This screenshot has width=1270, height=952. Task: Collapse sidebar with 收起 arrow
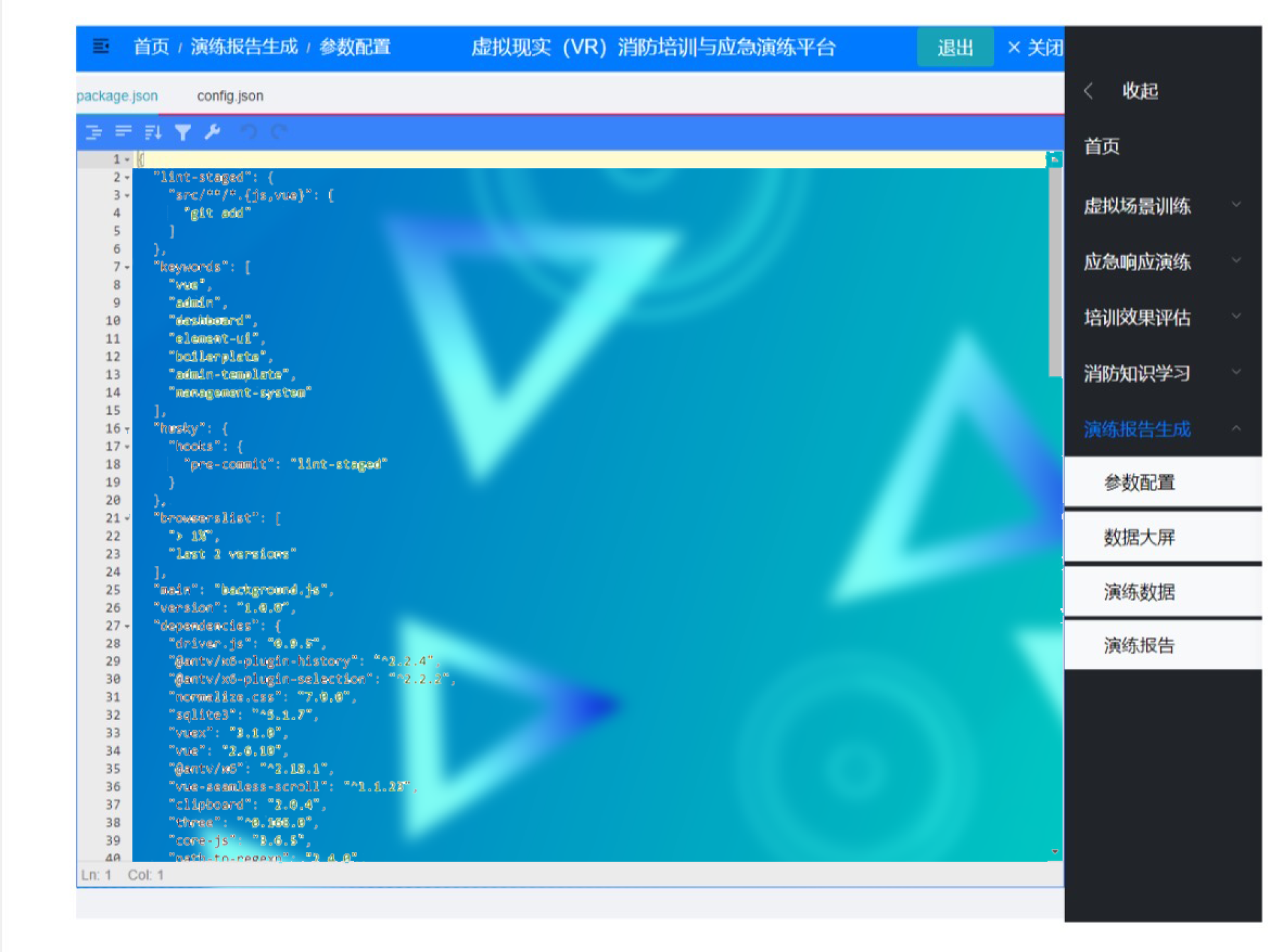pos(1089,91)
